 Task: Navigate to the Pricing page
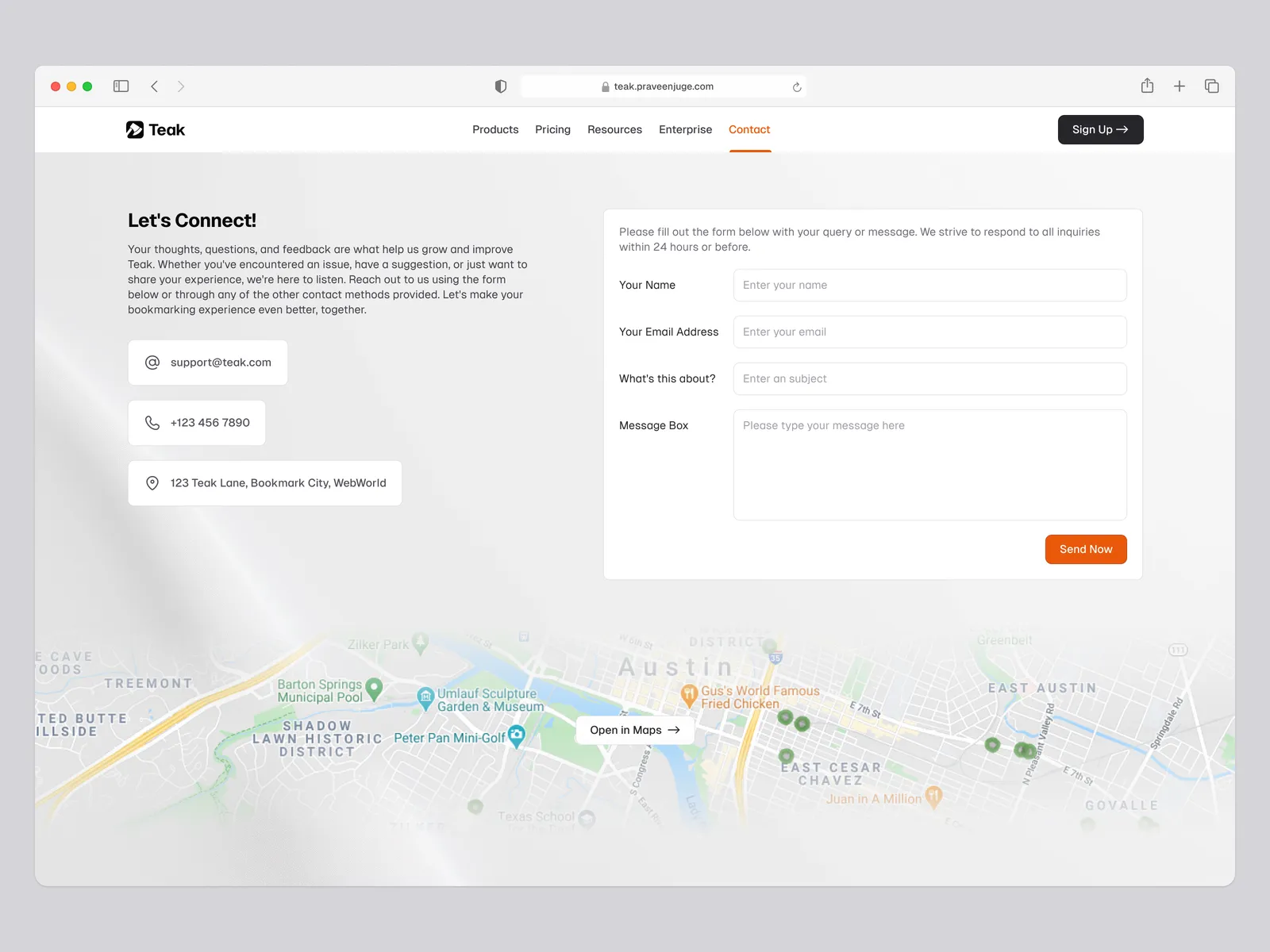(552, 129)
